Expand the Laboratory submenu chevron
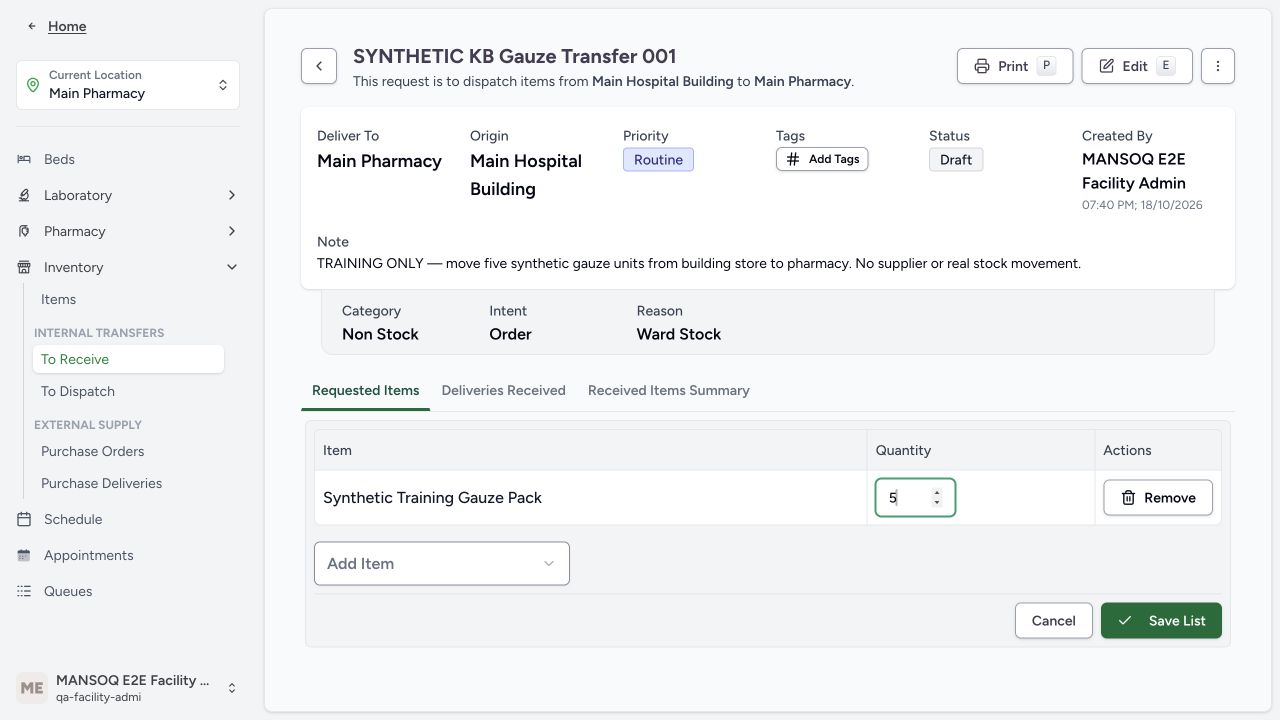1280x720 pixels. [x=232, y=195]
